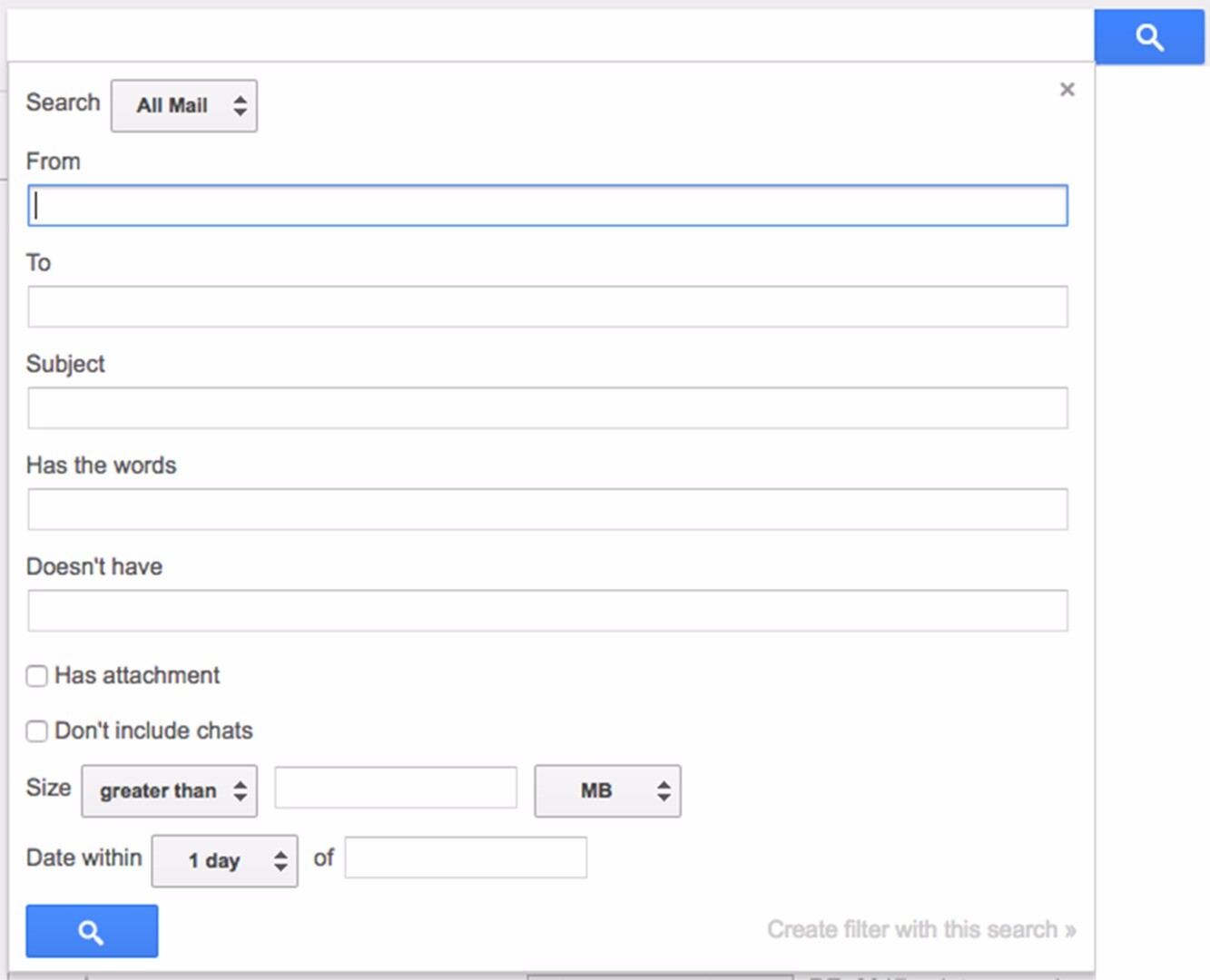
Task: Click Create filter with this search link
Action: [x=920, y=929]
